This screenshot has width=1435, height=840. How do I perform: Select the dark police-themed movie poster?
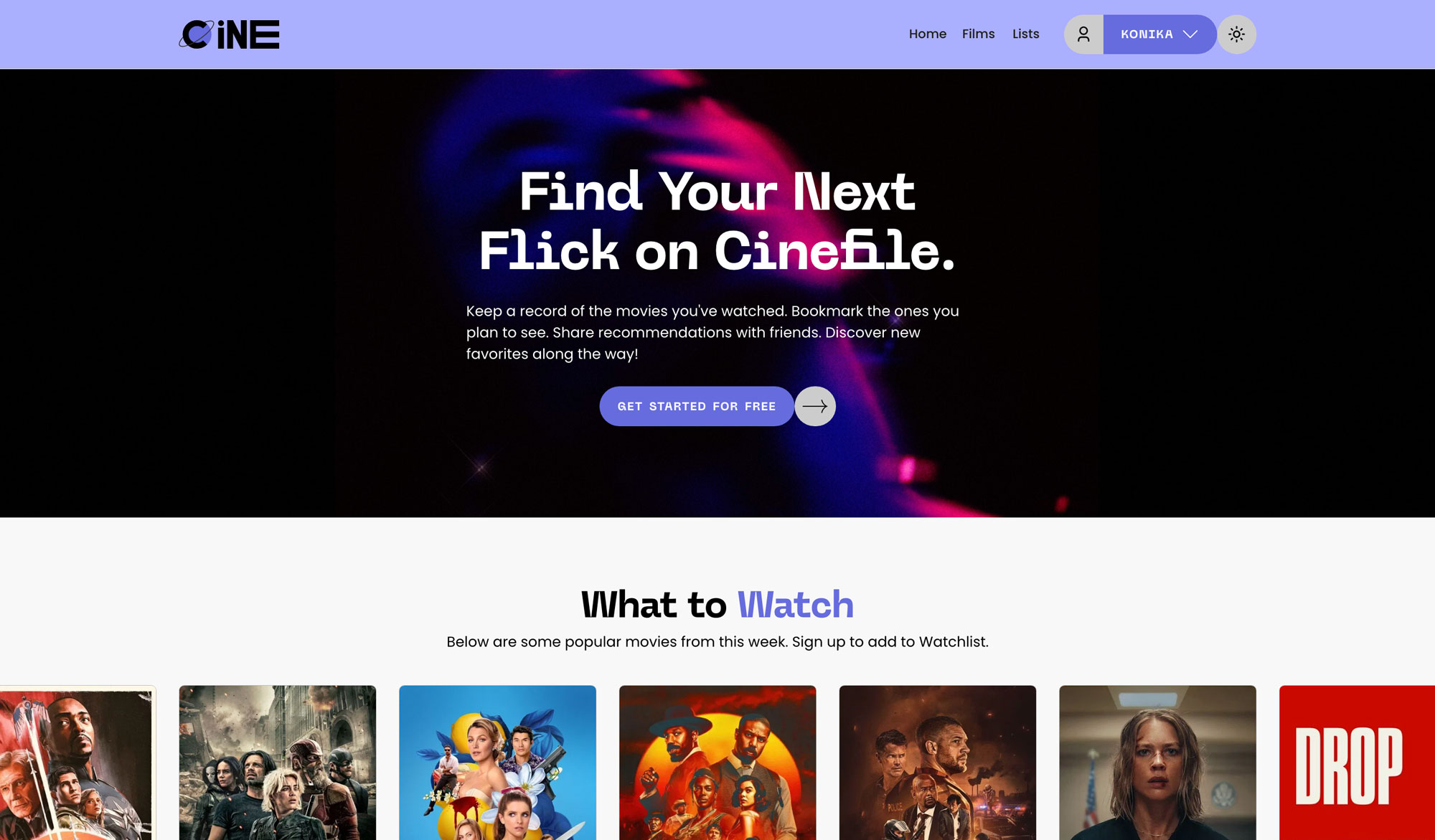click(x=938, y=763)
